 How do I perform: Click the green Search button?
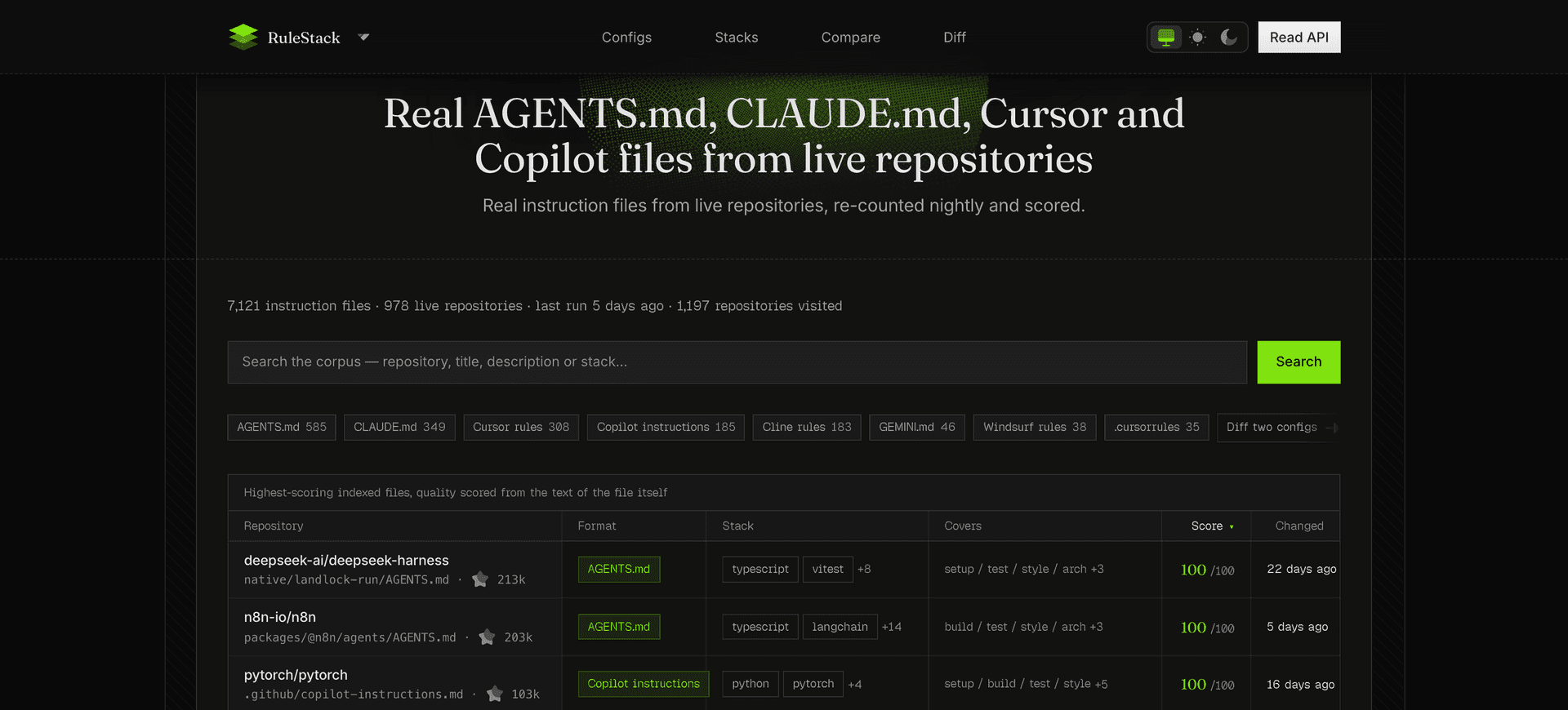(x=1298, y=362)
